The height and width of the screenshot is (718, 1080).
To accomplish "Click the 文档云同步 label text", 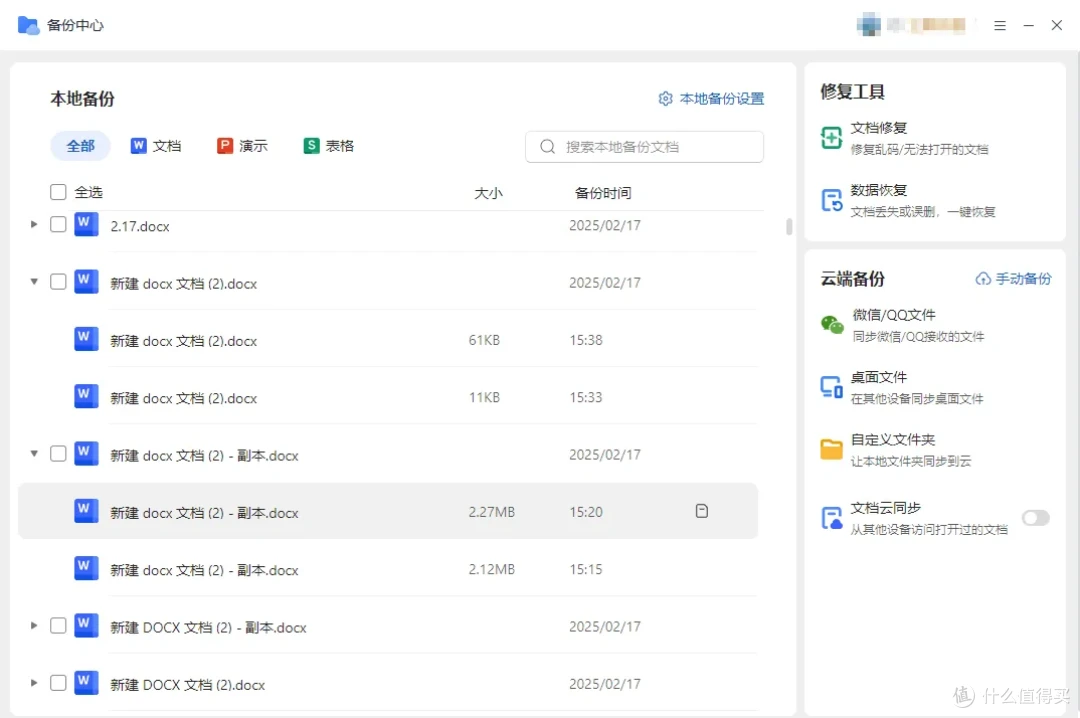I will (x=885, y=509).
